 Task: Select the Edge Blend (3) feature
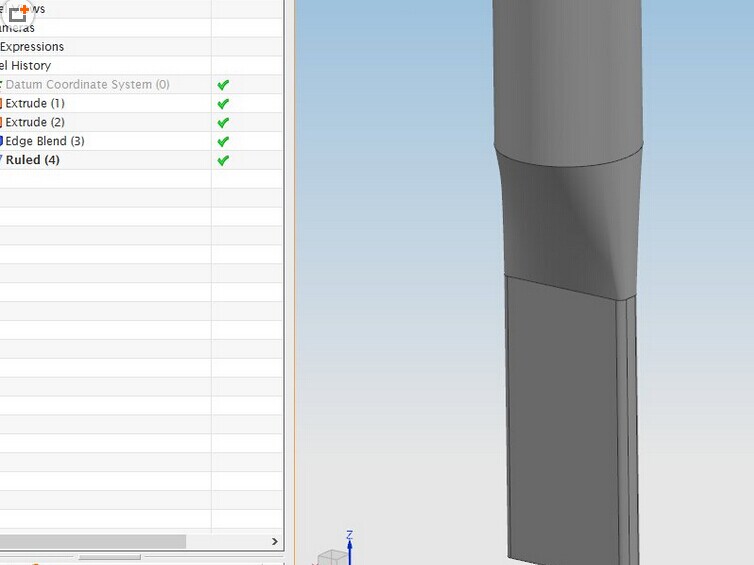pyautogui.click(x=45, y=142)
